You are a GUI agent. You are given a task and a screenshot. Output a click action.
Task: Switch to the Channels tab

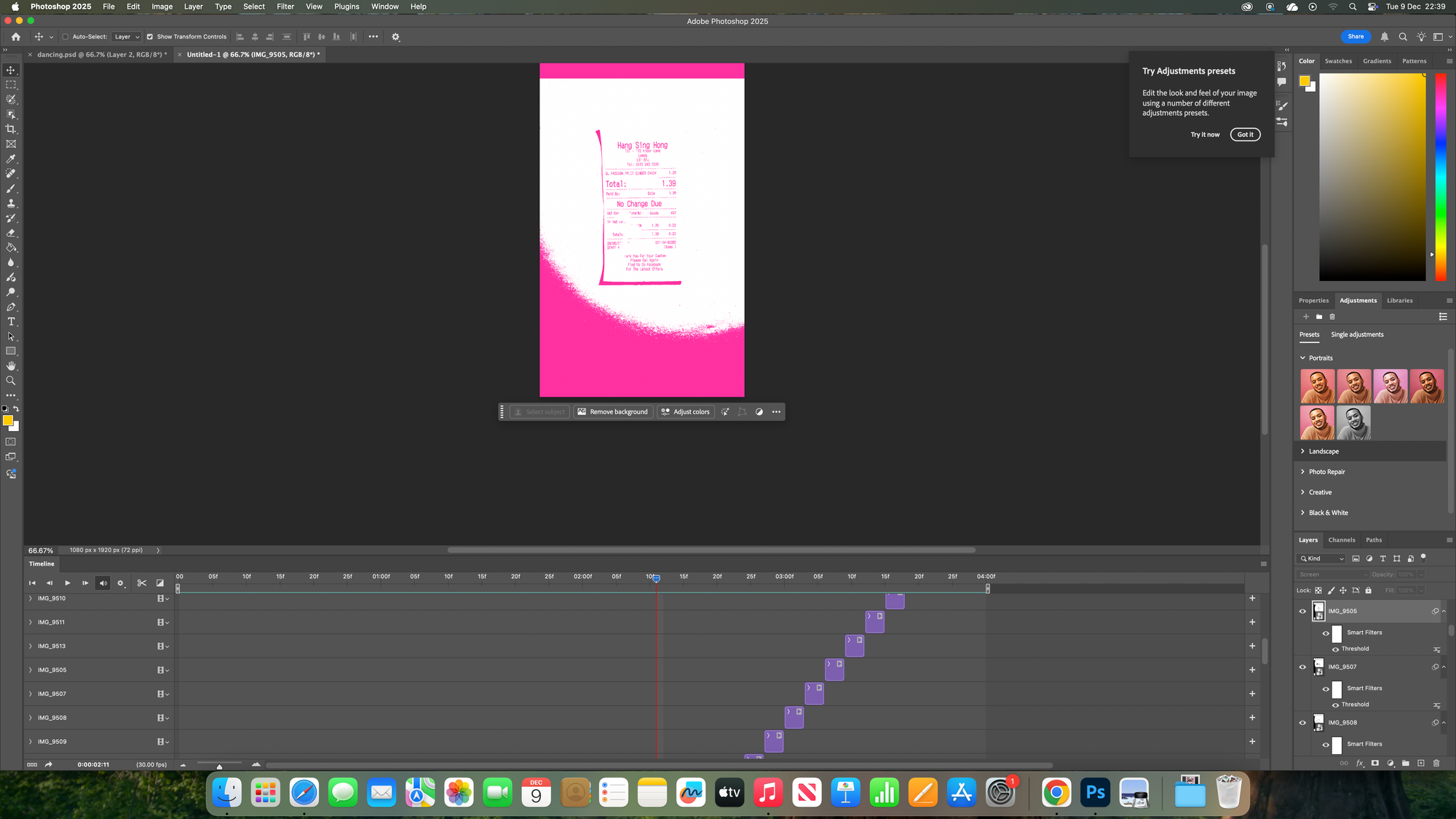click(1341, 540)
